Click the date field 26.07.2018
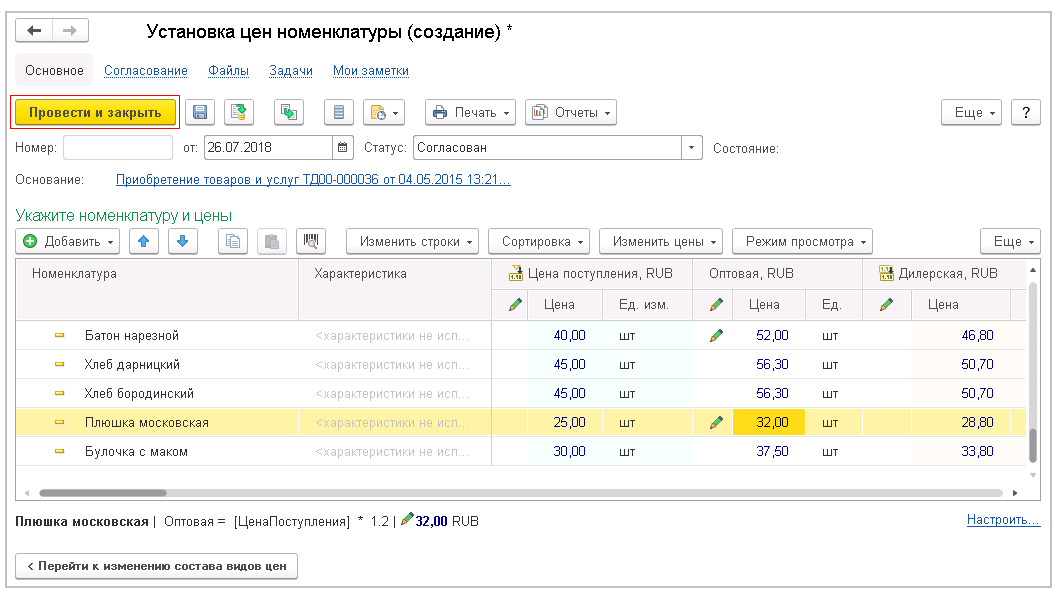The width and height of the screenshot is (1059, 596). [x=269, y=147]
